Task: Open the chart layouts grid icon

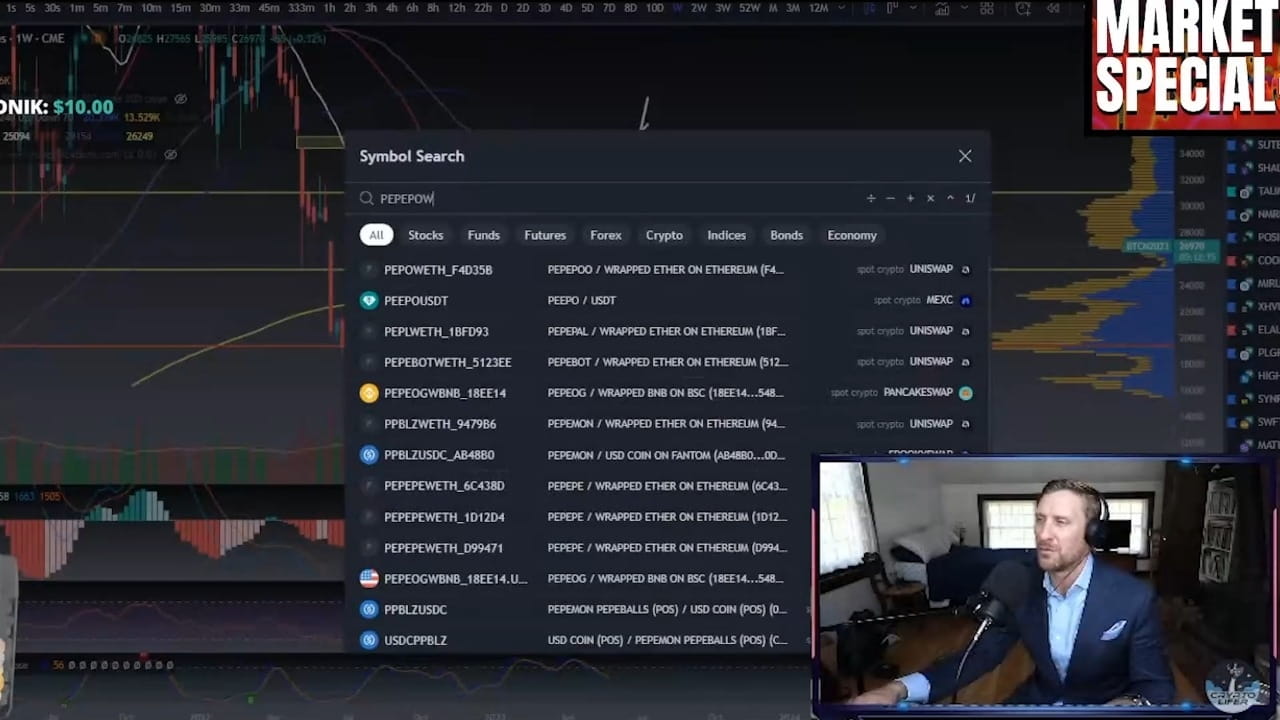Action: pos(989,9)
